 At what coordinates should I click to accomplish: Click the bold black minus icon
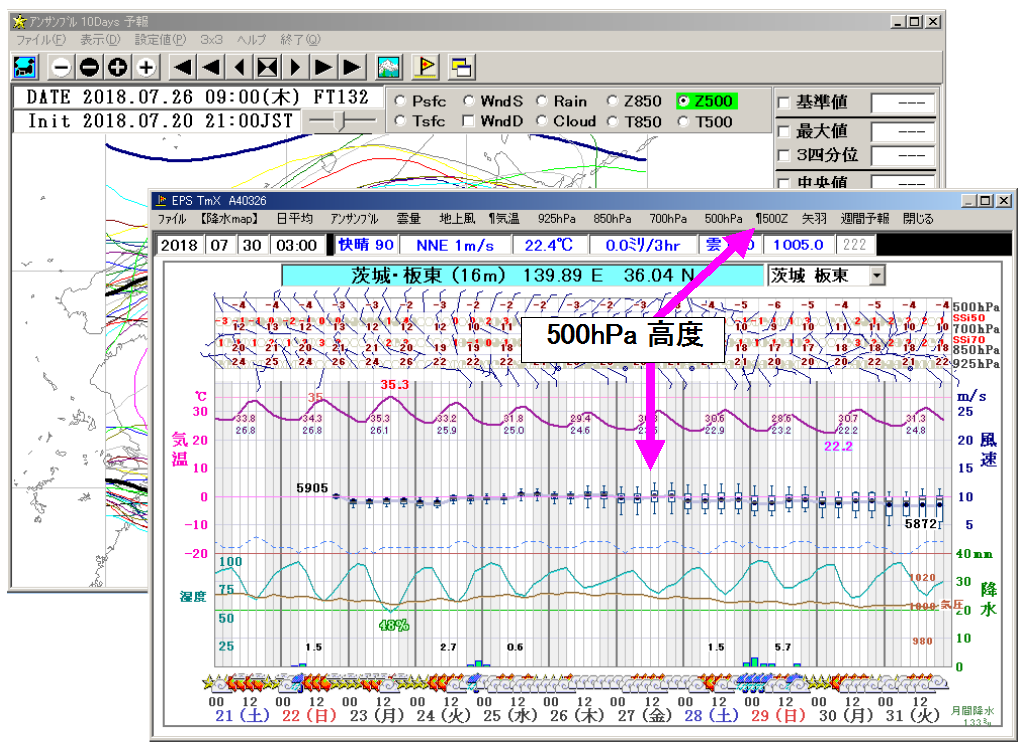coord(89,67)
